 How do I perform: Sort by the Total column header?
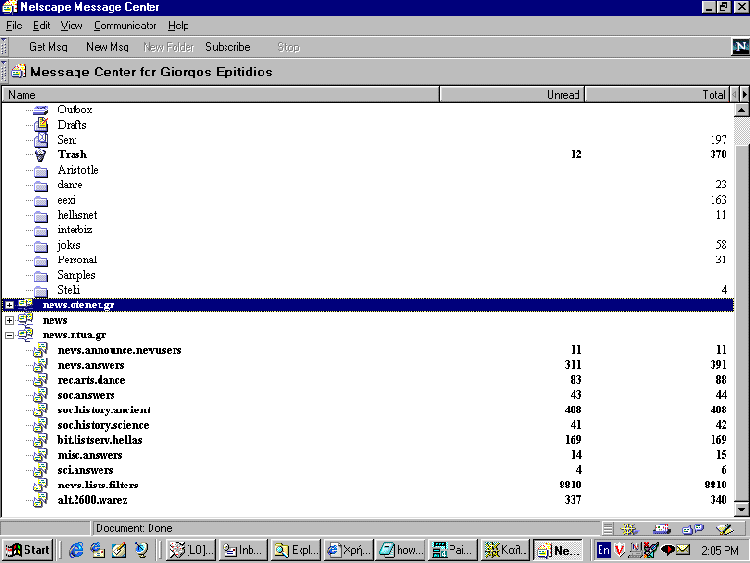[658, 95]
